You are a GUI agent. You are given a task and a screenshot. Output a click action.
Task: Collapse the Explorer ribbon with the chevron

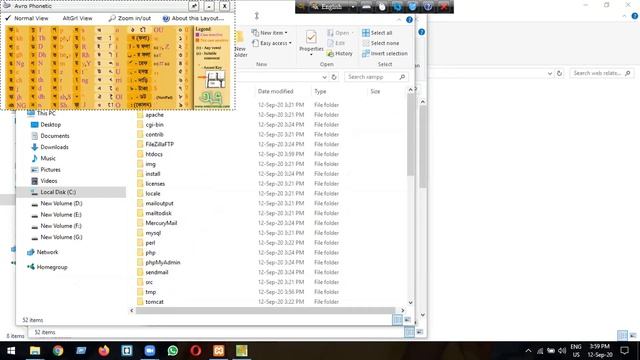click(x=399, y=20)
